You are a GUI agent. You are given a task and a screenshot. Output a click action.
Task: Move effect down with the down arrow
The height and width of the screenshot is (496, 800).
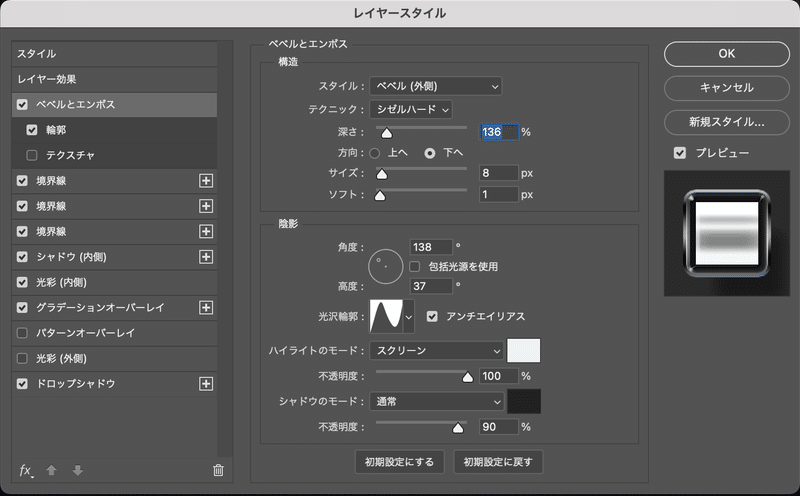pyautogui.click(x=78, y=470)
